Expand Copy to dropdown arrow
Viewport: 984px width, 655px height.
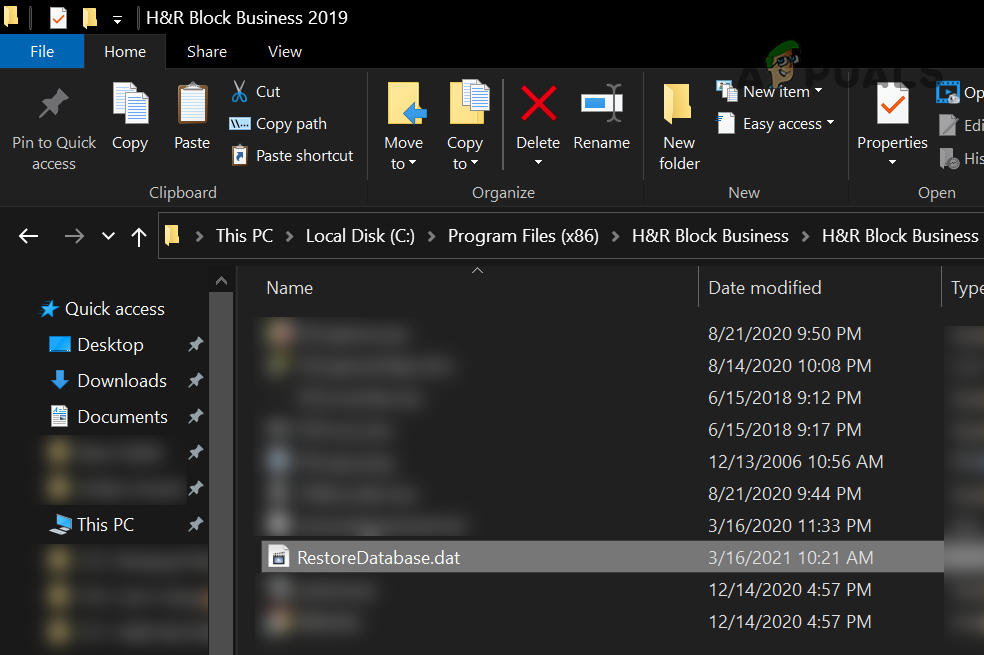[x=474, y=163]
